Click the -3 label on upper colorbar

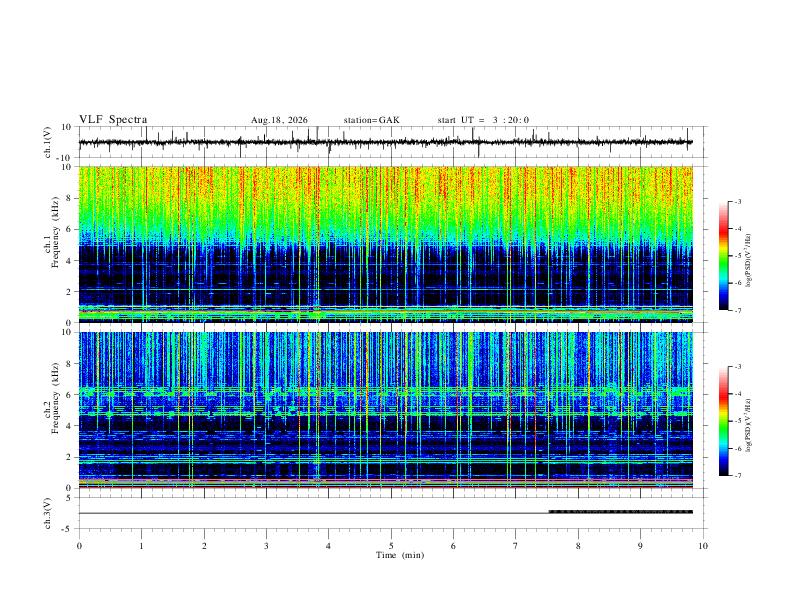click(737, 201)
